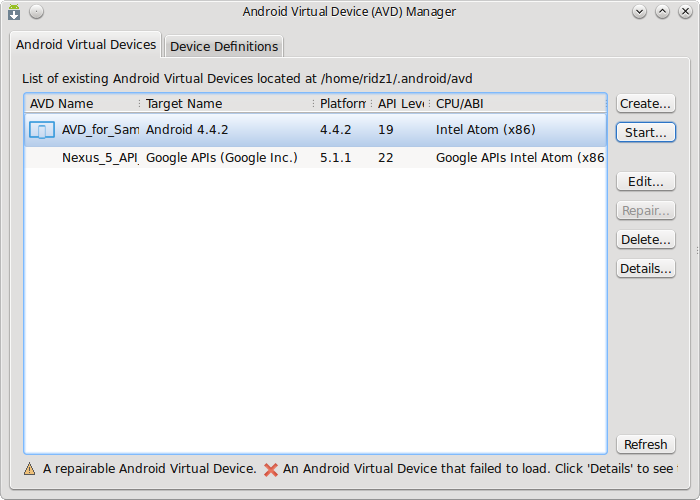The image size is (700, 500).
Task: Sort the list by AVD Name column
Action: coord(80,103)
